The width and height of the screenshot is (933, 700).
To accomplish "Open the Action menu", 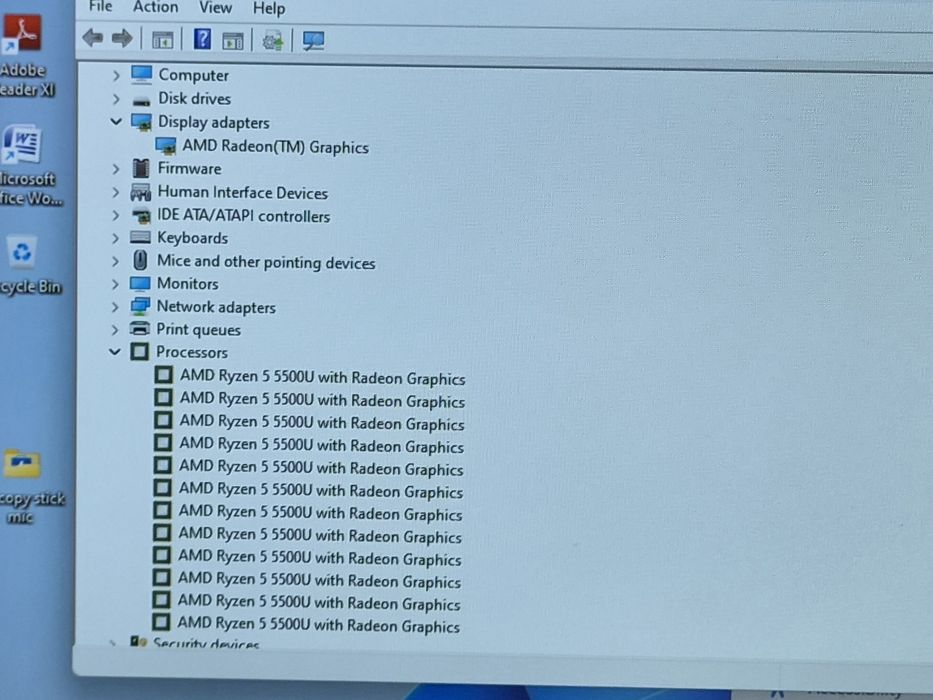I will pos(155,7).
